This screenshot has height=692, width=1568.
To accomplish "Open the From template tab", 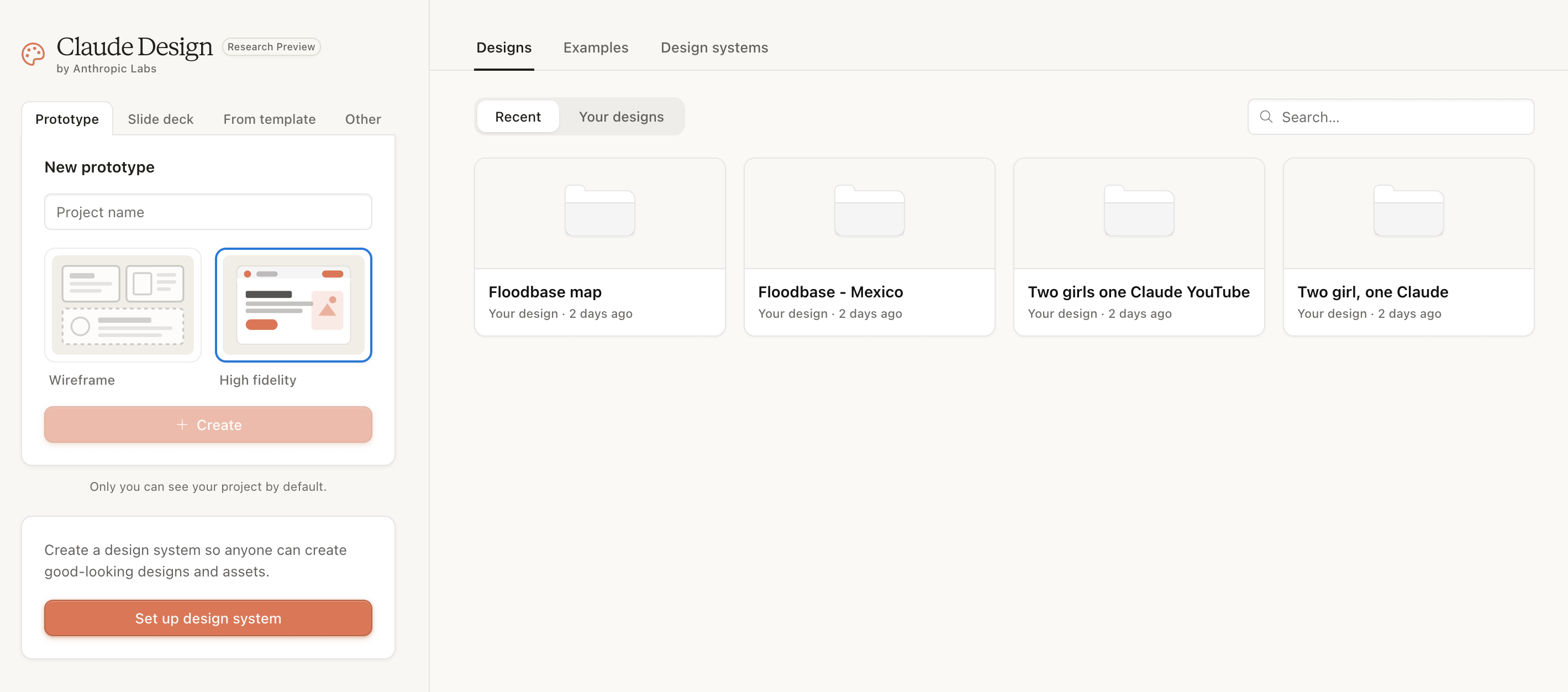I will pyautogui.click(x=270, y=119).
